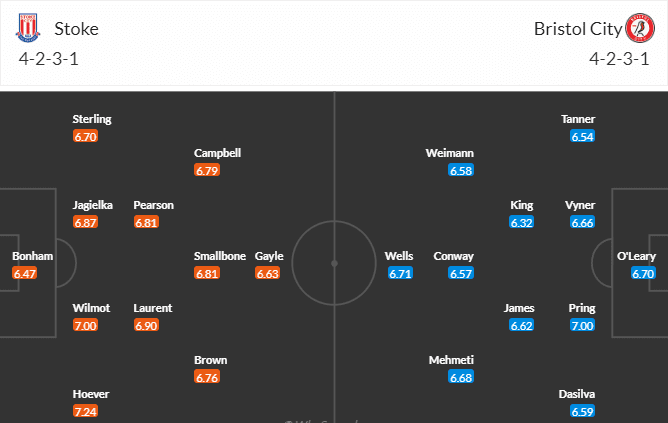
Task: Select Bristol City defender Tanner
Action: pyautogui.click(x=579, y=119)
